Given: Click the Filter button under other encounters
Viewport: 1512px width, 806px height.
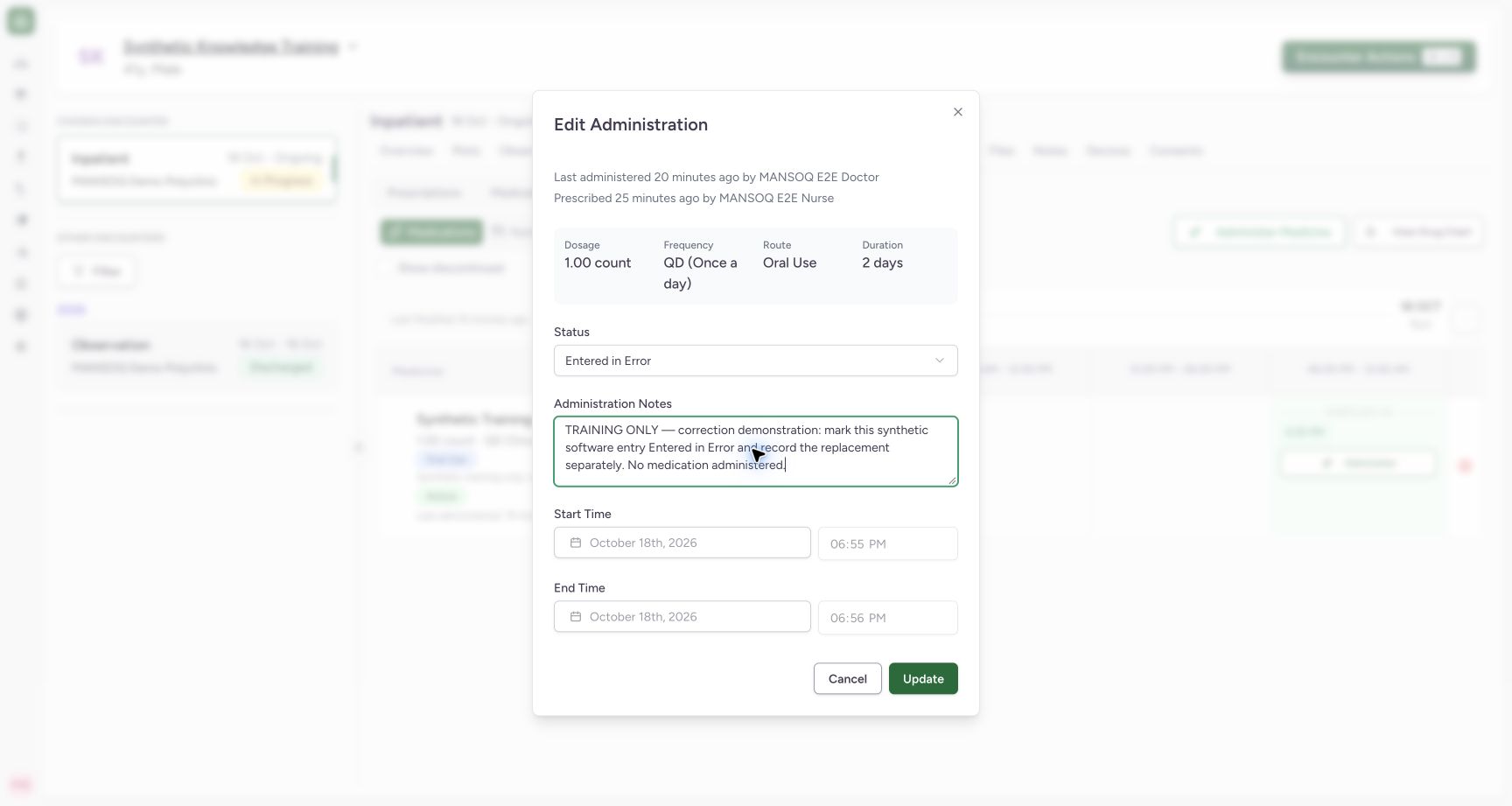Looking at the screenshot, I should click(x=97, y=271).
